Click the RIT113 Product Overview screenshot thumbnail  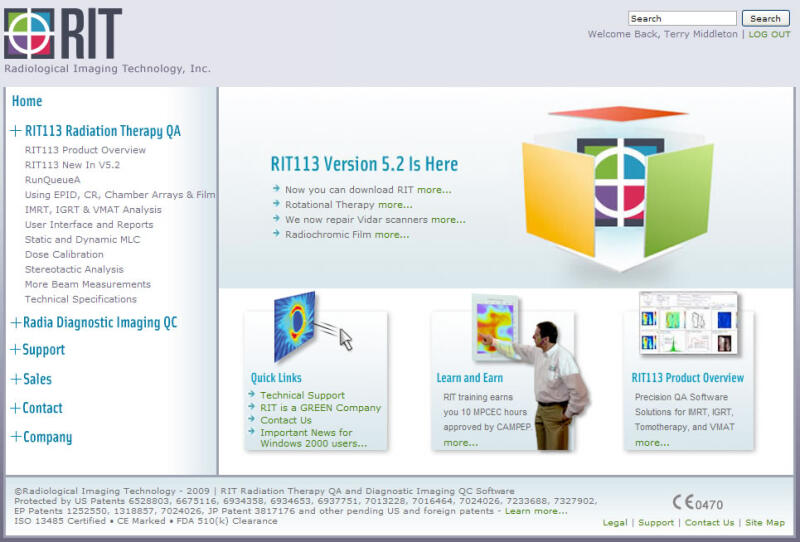[688, 323]
